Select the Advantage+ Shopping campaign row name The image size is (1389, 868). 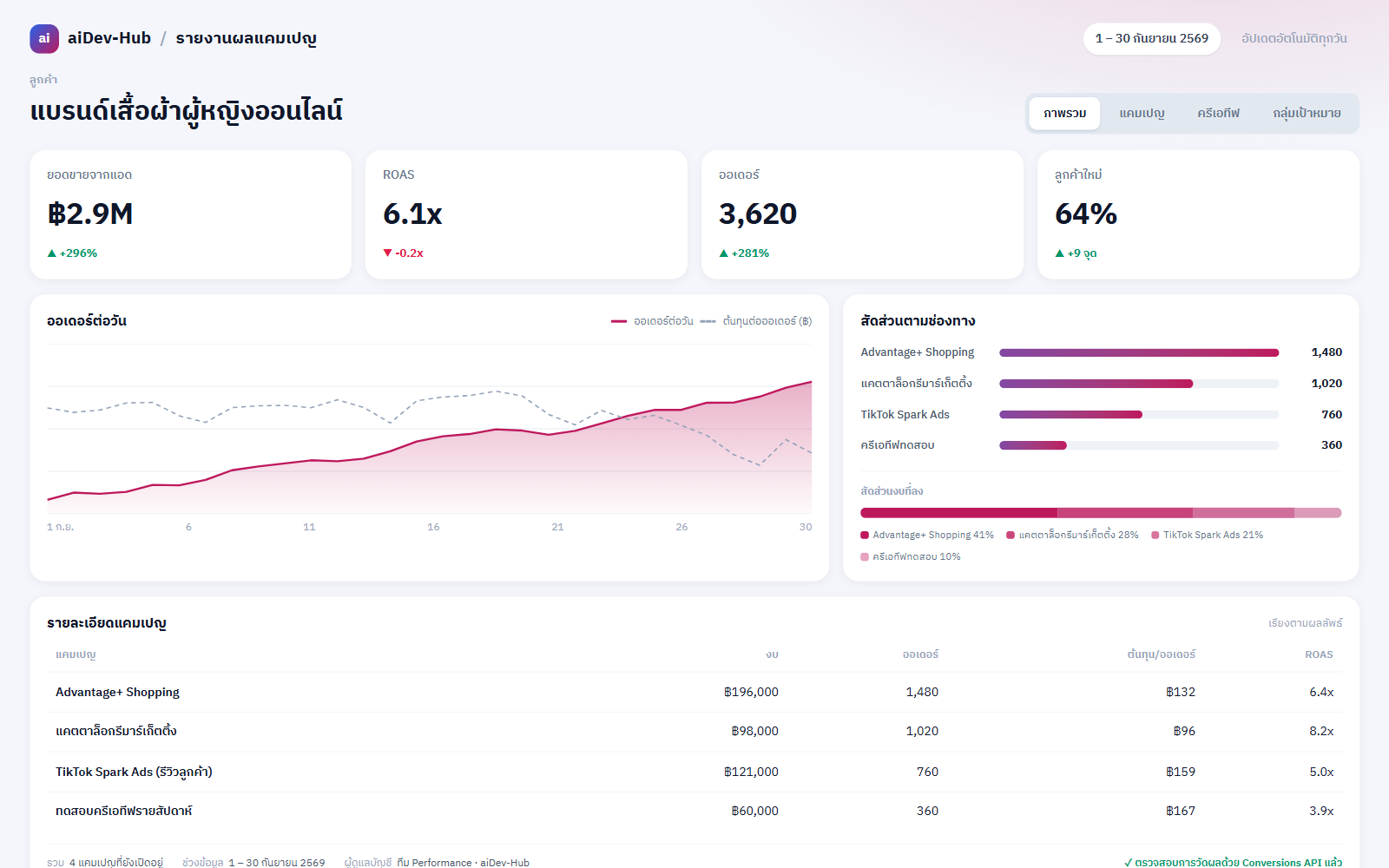pos(117,693)
